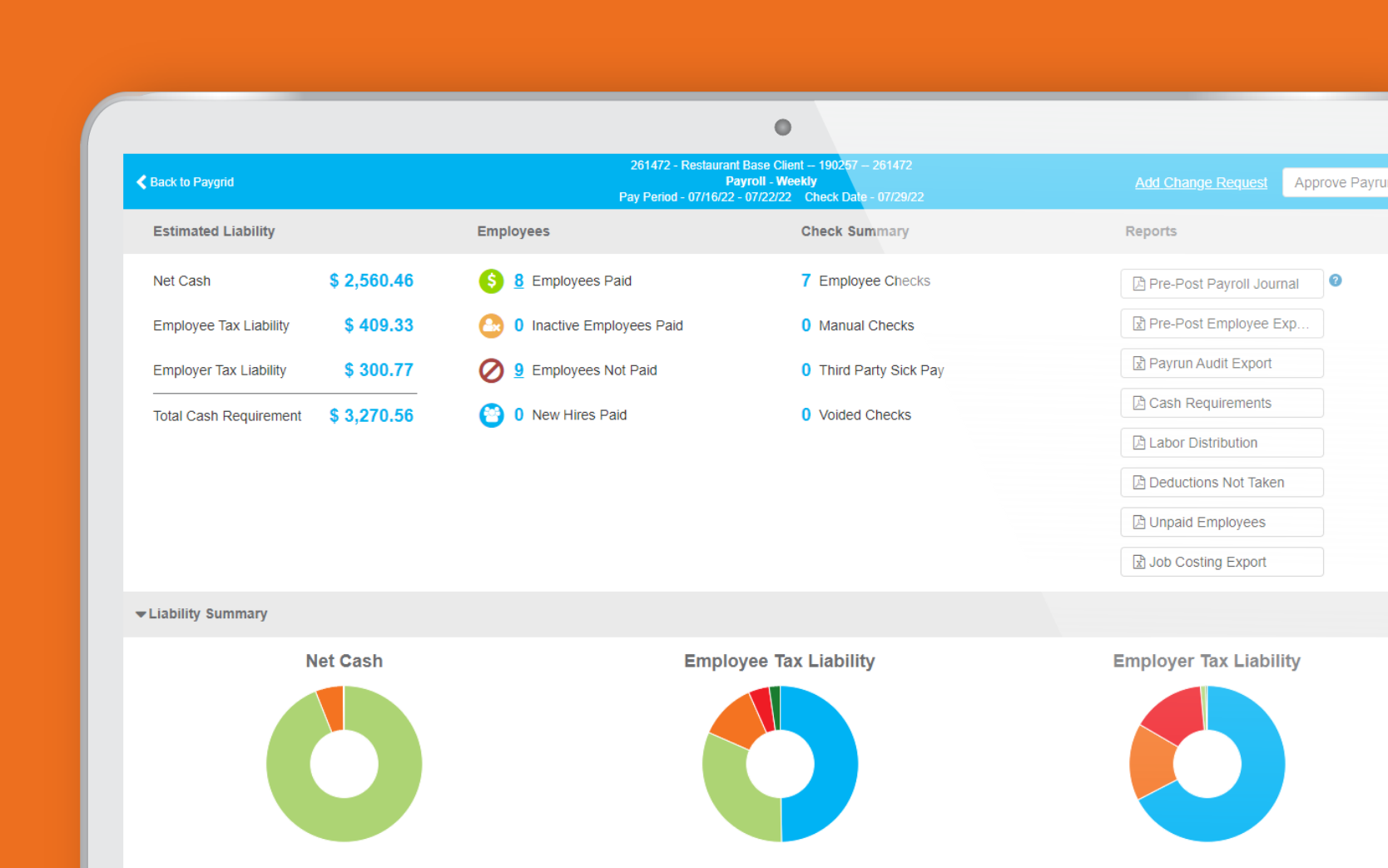Open the 8 Employees Paid link
Screen dimensions: 1388x868
pyautogui.click(x=518, y=280)
